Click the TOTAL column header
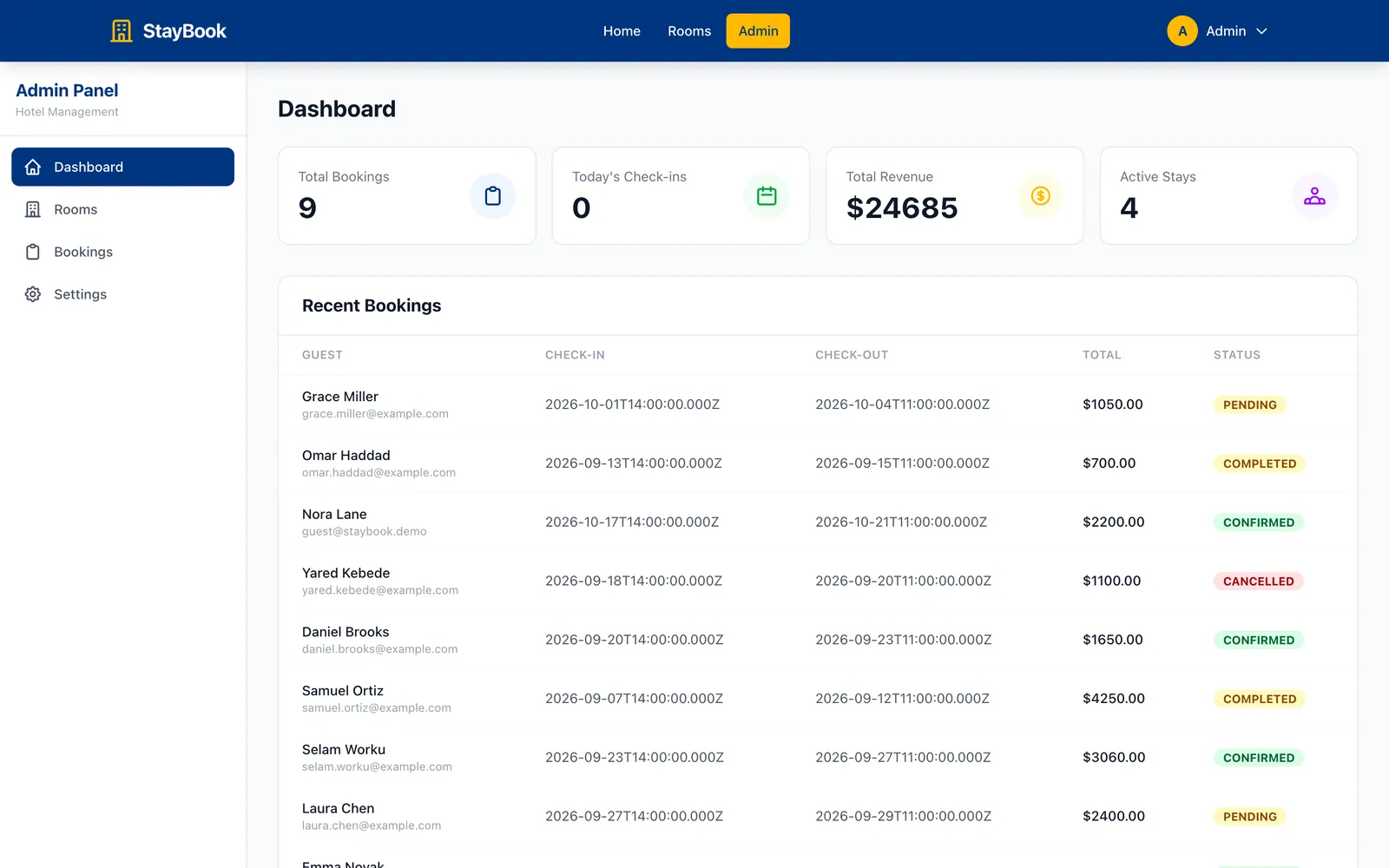 click(x=1102, y=355)
